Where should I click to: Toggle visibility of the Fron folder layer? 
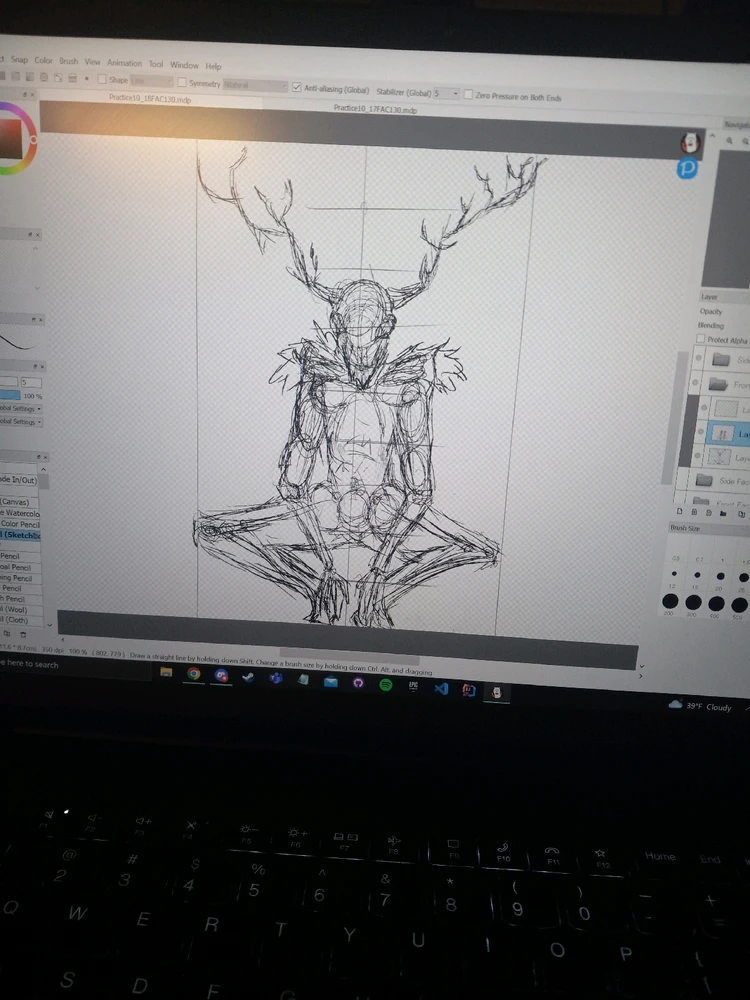[x=696, y=383]
